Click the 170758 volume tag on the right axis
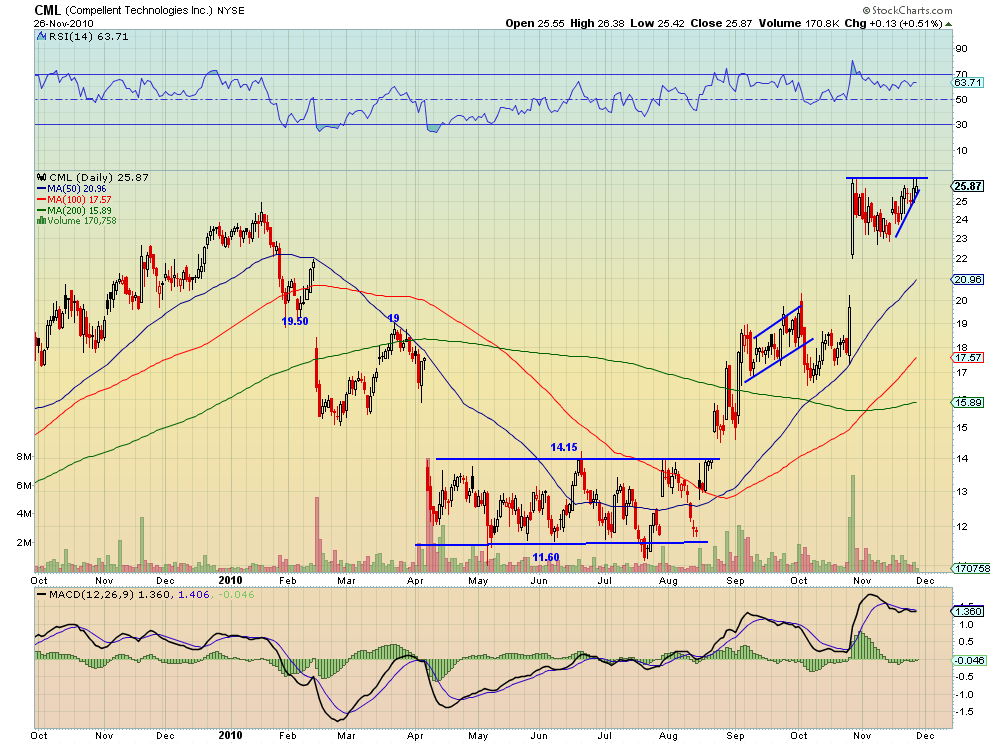Screen dimensions: 990x744 (971, 568)
